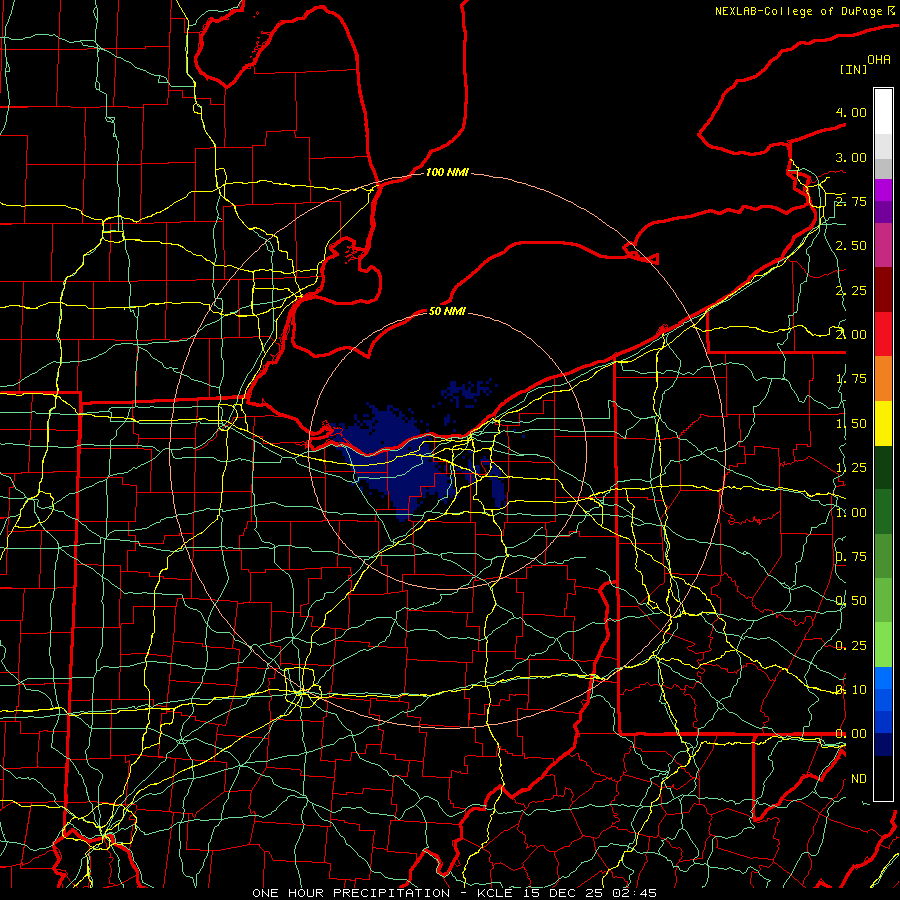
Task: Select the yellow legend swatch
Action: [x=883, y=423]
